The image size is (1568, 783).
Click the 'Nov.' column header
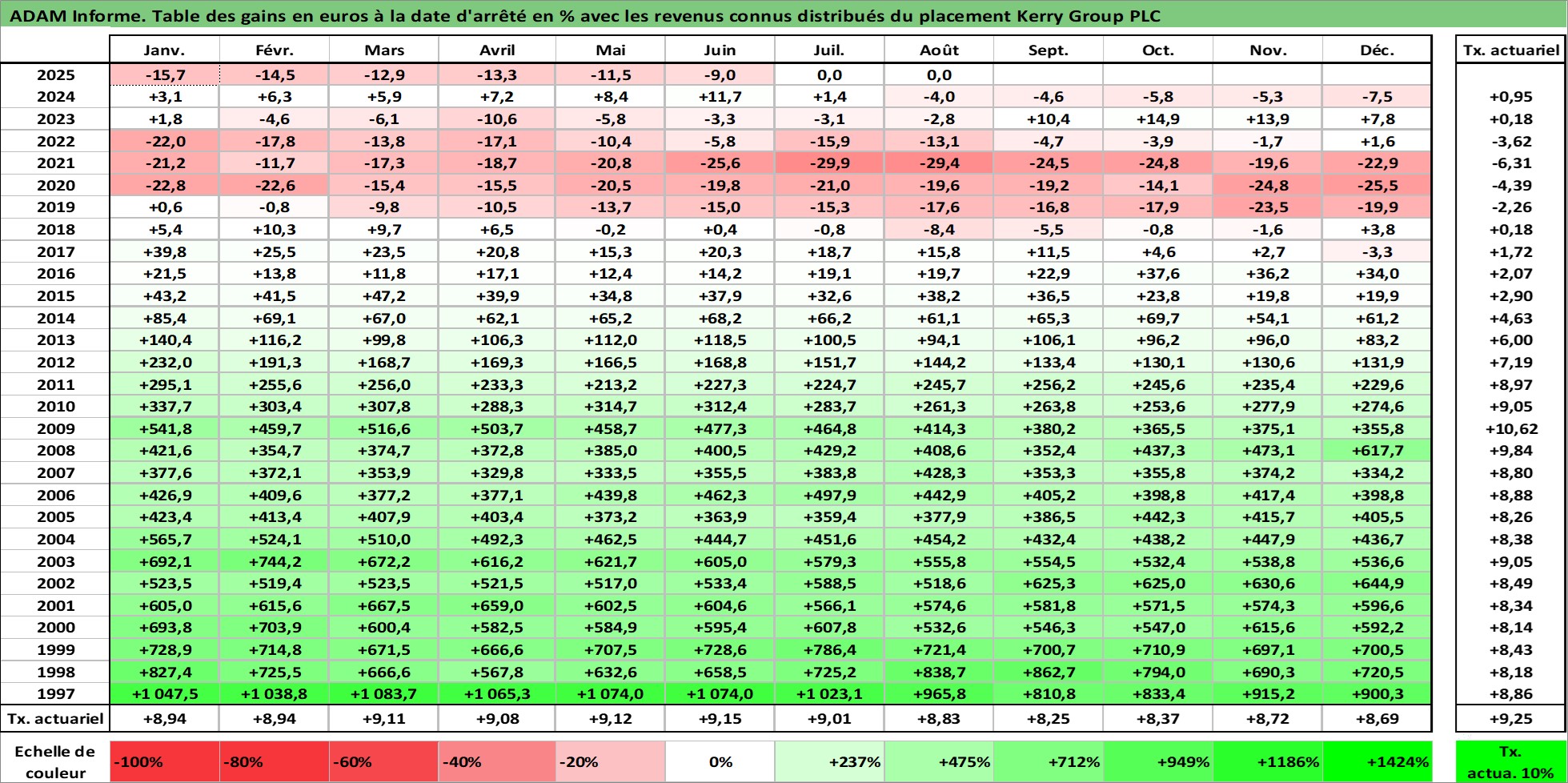click(x=1268, y=50)
